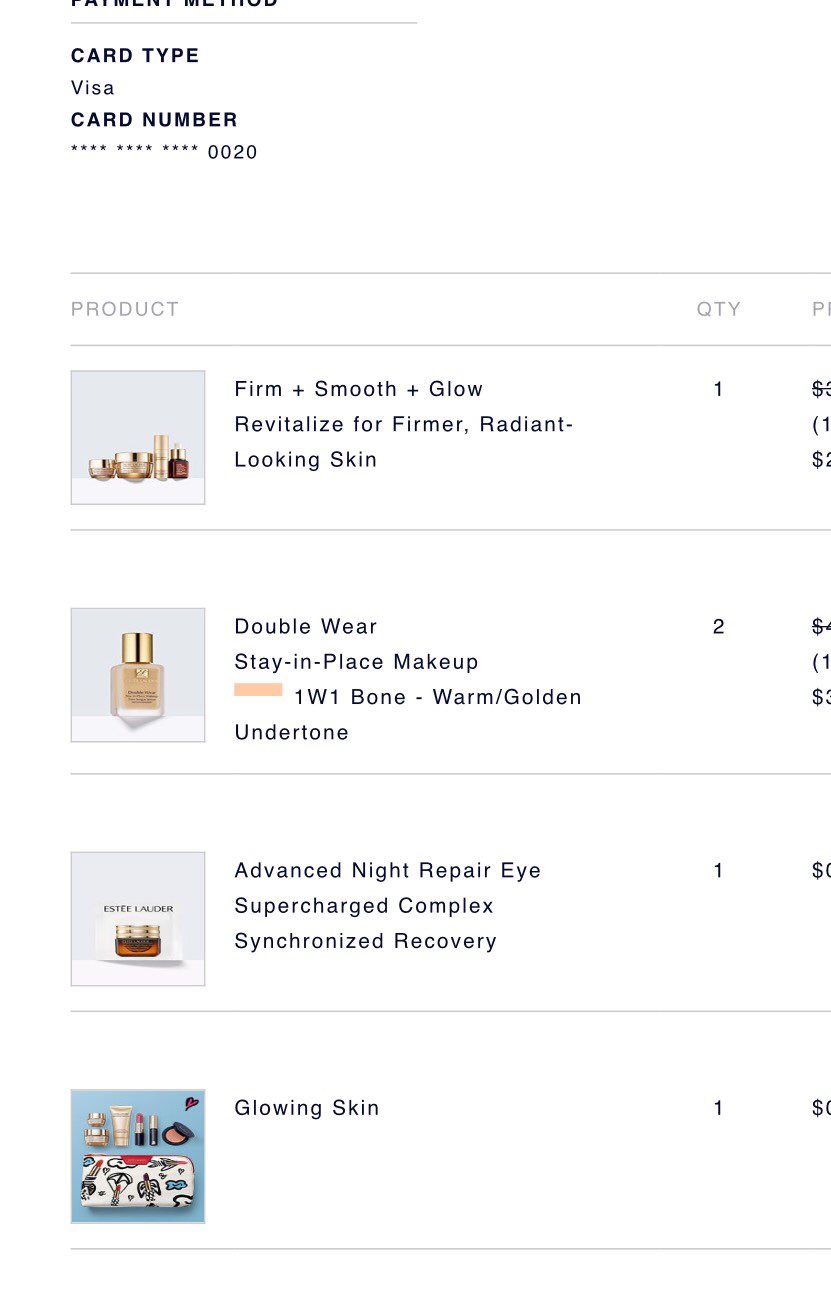Open the Firm + Smooth + Glow product thumbnail
831x1291 pixels.
[138, 438]
